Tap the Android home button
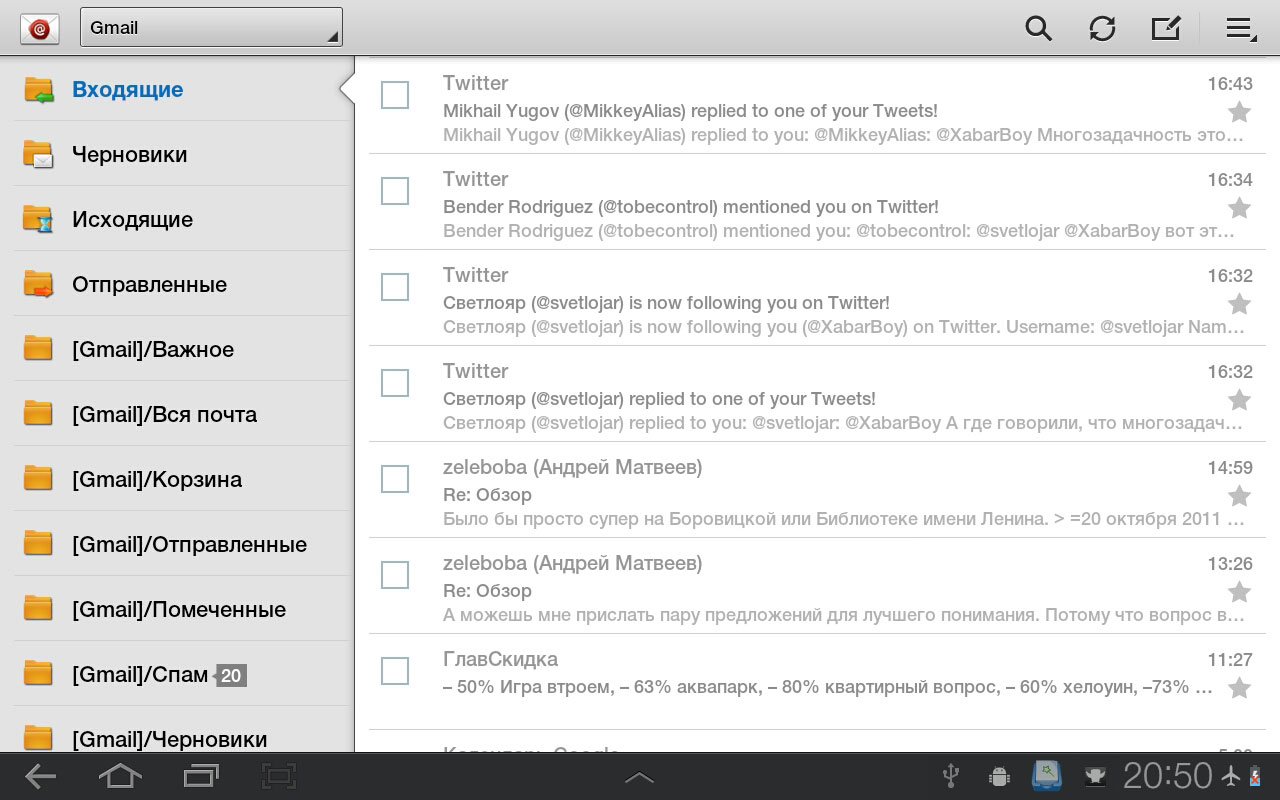This screenshot has height=800, width=1280. 119,776
